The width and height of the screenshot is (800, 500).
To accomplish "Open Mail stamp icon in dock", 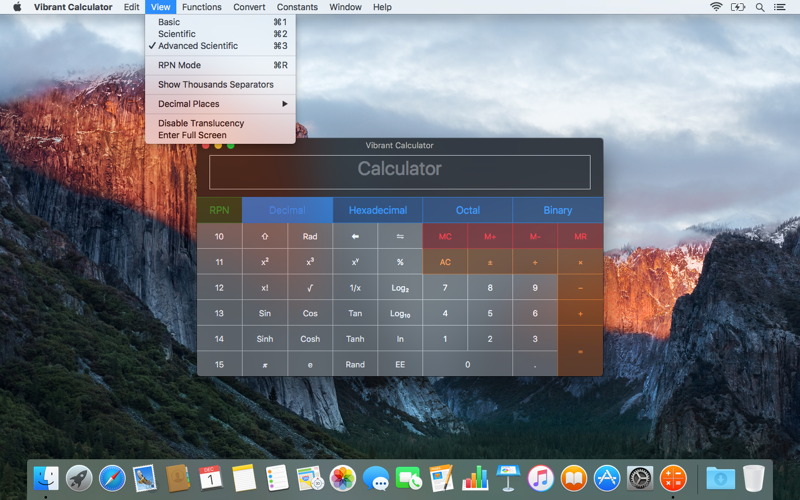I will 145,479.
